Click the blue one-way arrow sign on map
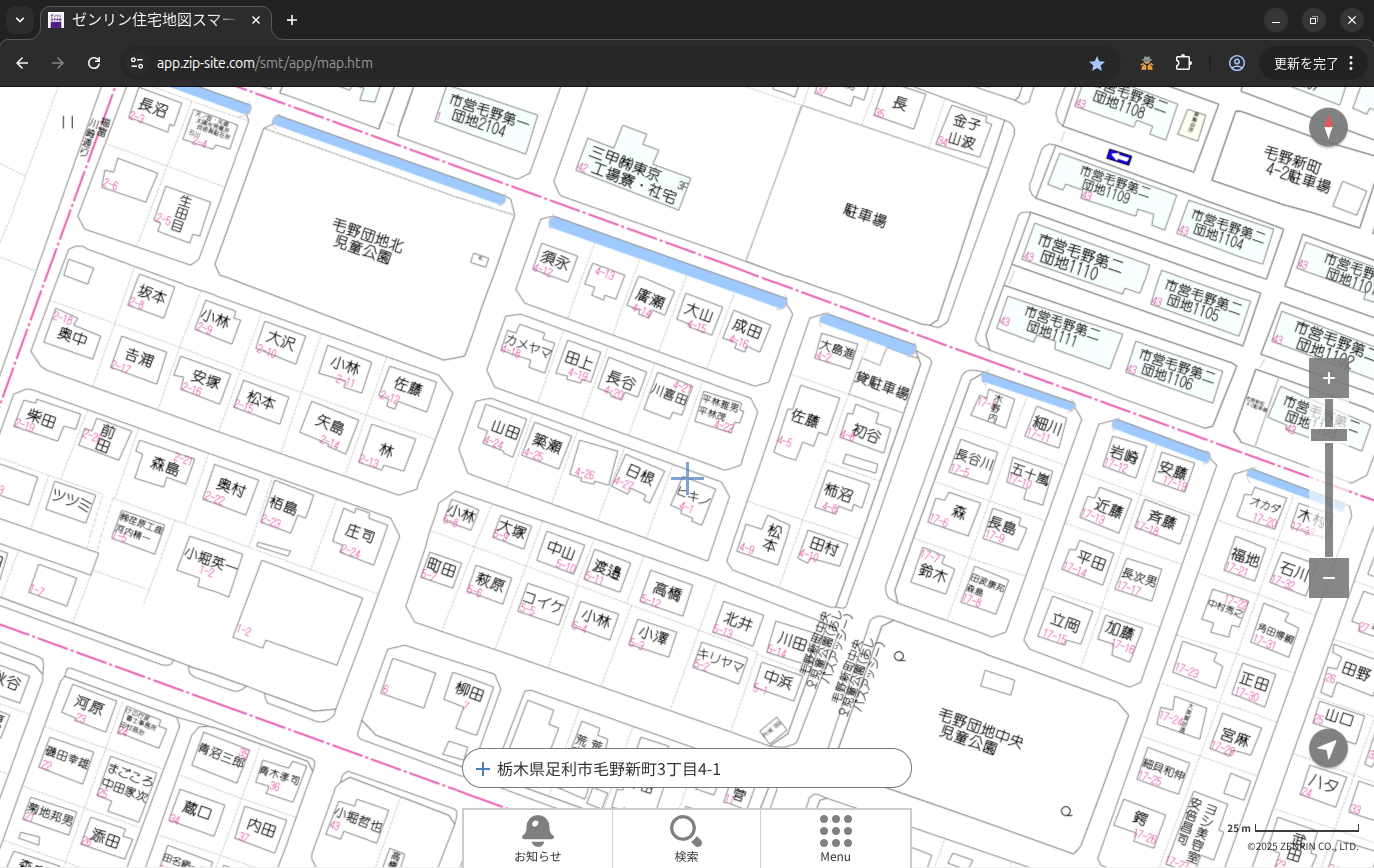 pos(1119,157)
